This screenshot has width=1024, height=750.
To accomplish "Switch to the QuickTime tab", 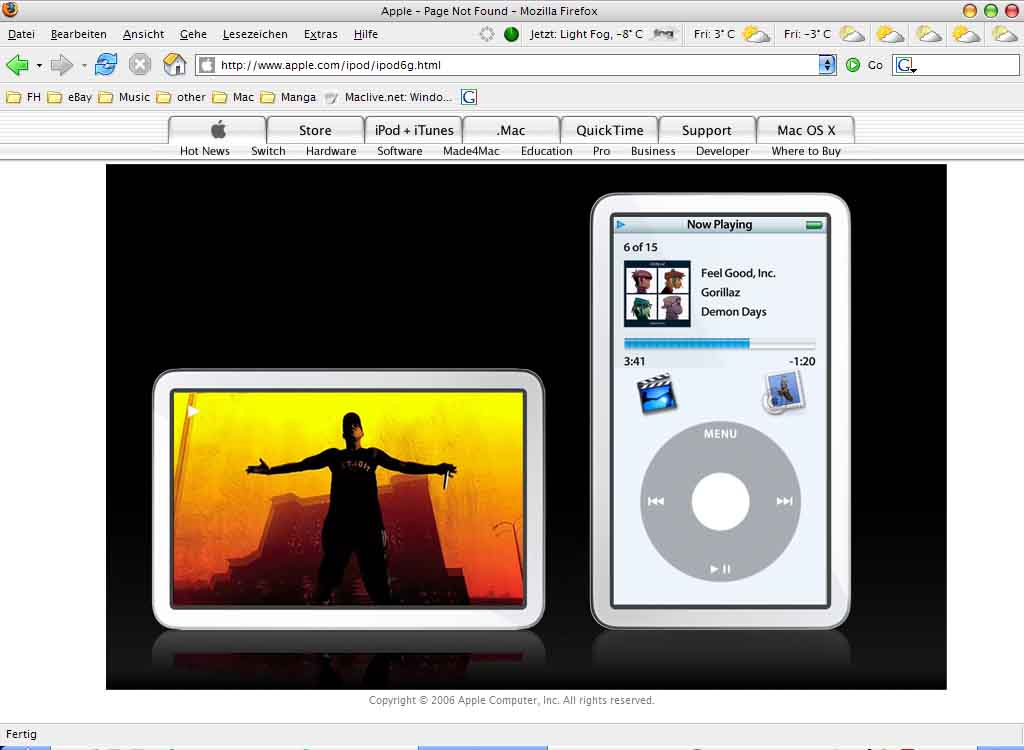I will coord(610,130).
